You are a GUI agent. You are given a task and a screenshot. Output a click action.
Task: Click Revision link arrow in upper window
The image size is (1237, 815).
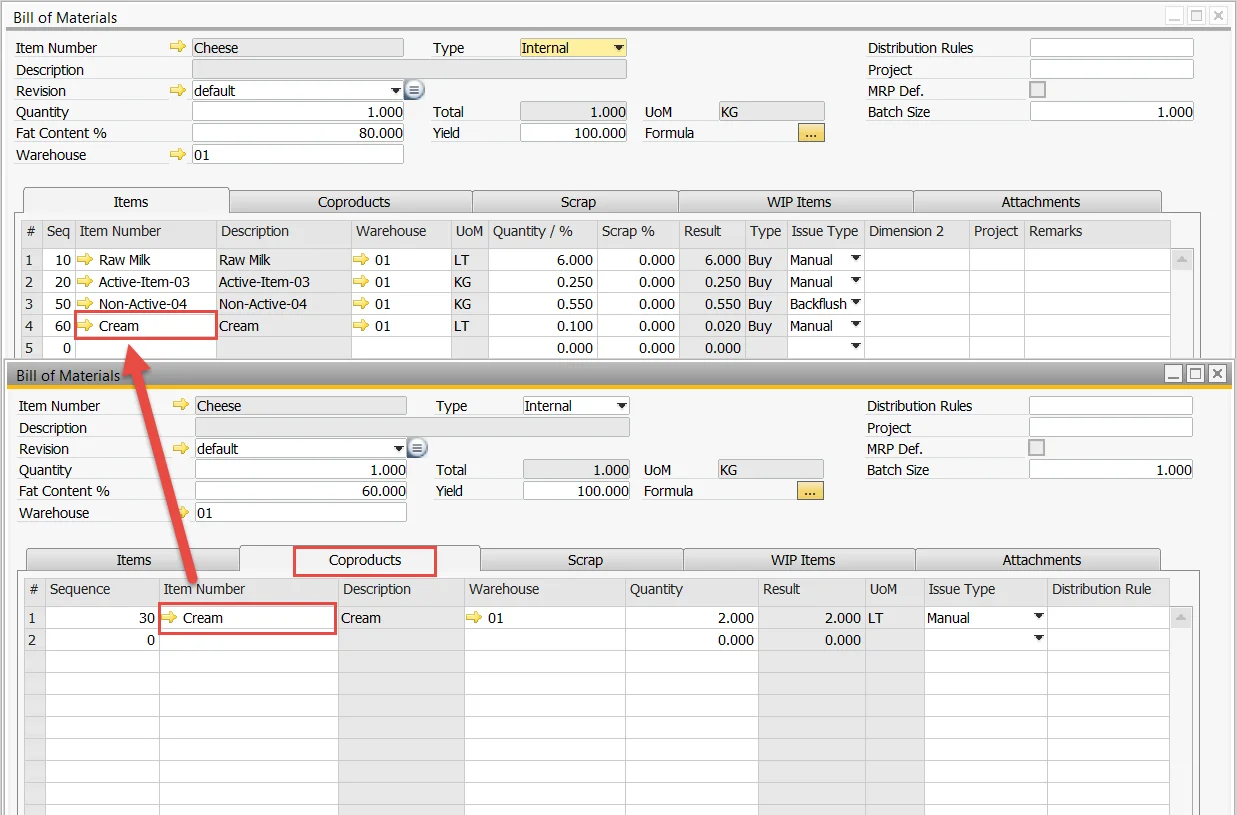click(x=178, y=90)
